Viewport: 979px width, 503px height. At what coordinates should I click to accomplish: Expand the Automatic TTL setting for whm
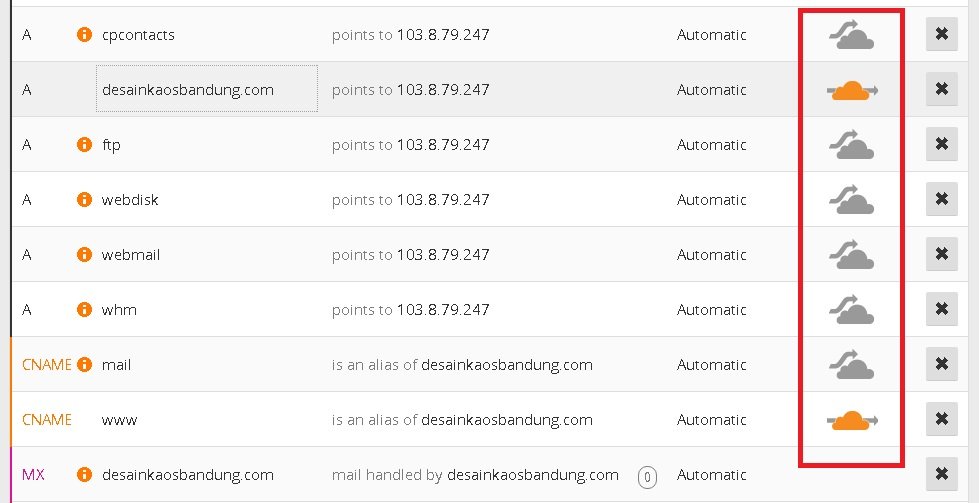coord(711,310)
